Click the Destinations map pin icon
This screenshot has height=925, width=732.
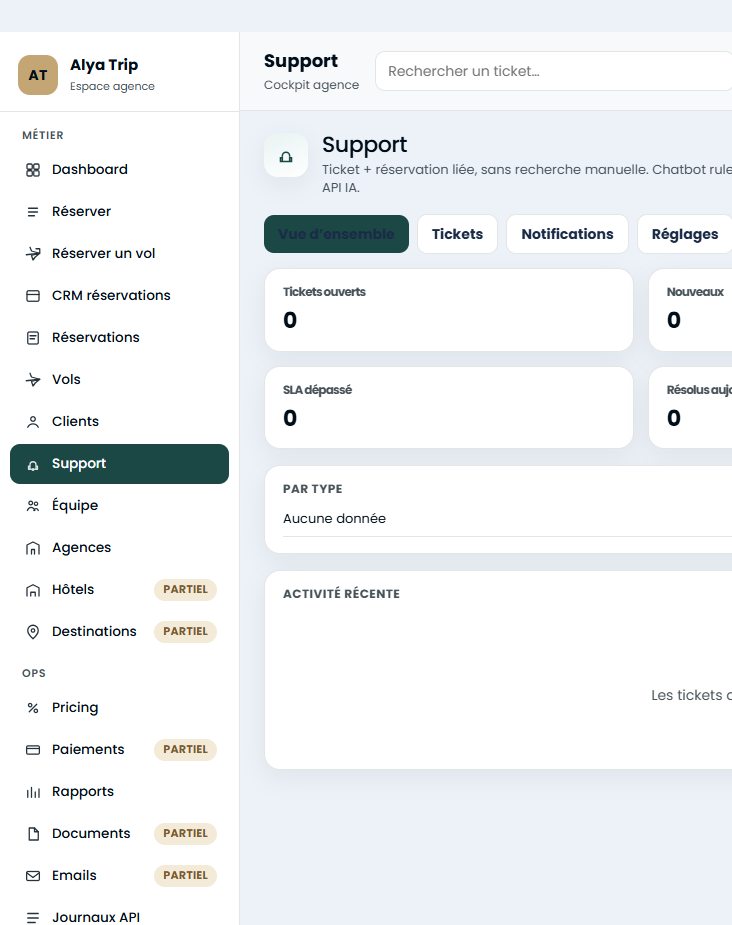[33, 632]
